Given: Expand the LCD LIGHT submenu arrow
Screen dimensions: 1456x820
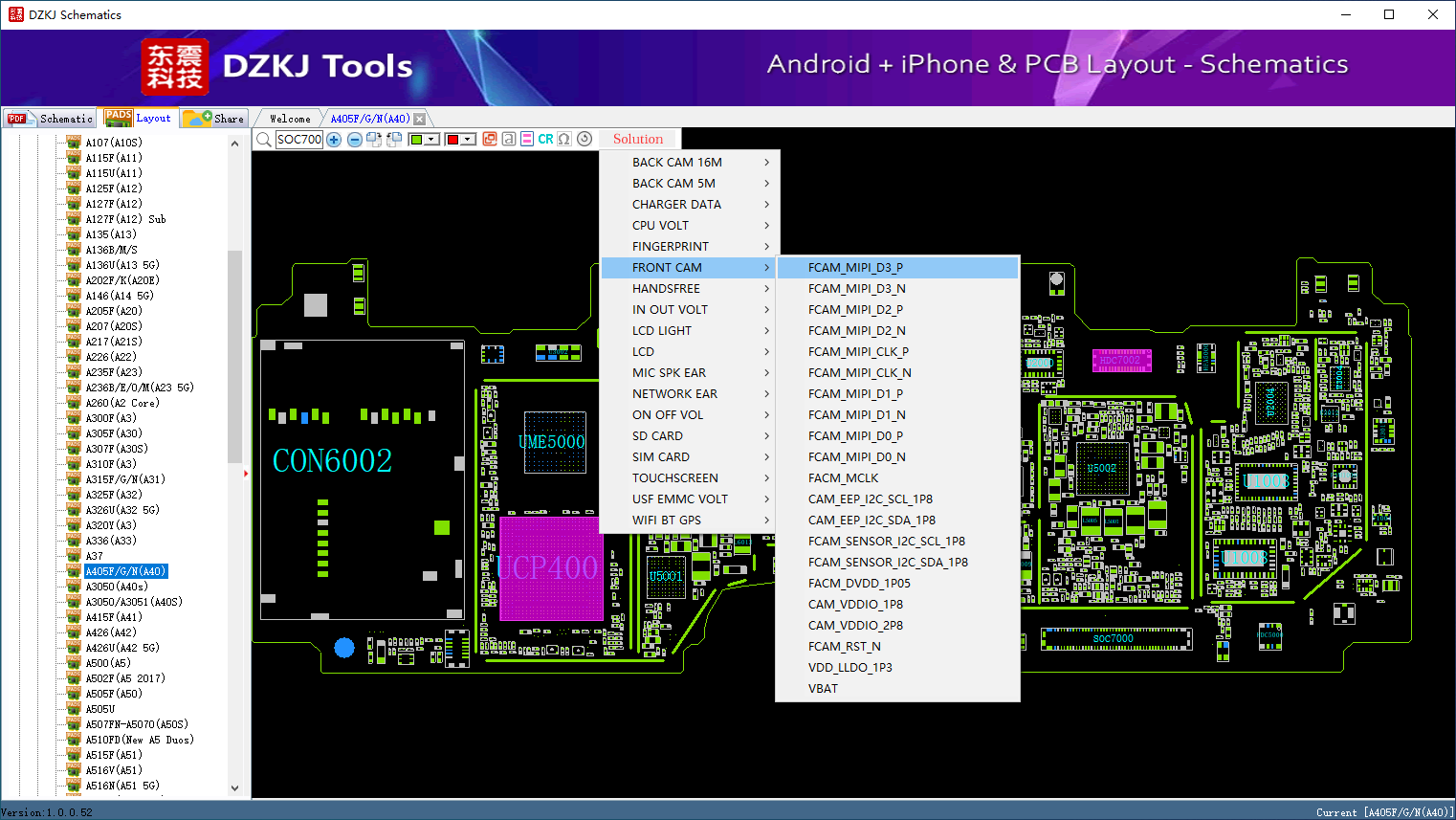Looking at the screenshot, I should tap(767, 331).
